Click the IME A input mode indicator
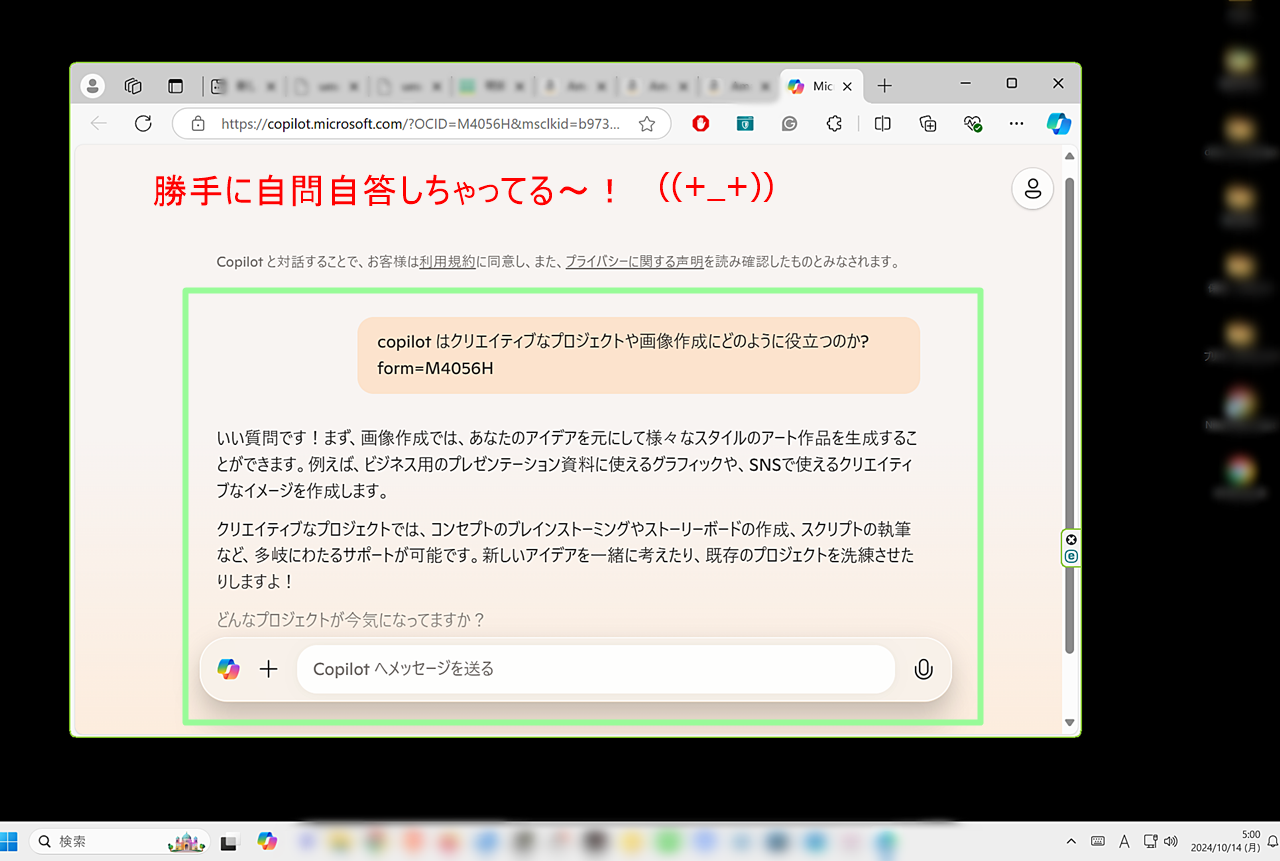Viewport: 1280px width, 861px height. pos(1124,842)
